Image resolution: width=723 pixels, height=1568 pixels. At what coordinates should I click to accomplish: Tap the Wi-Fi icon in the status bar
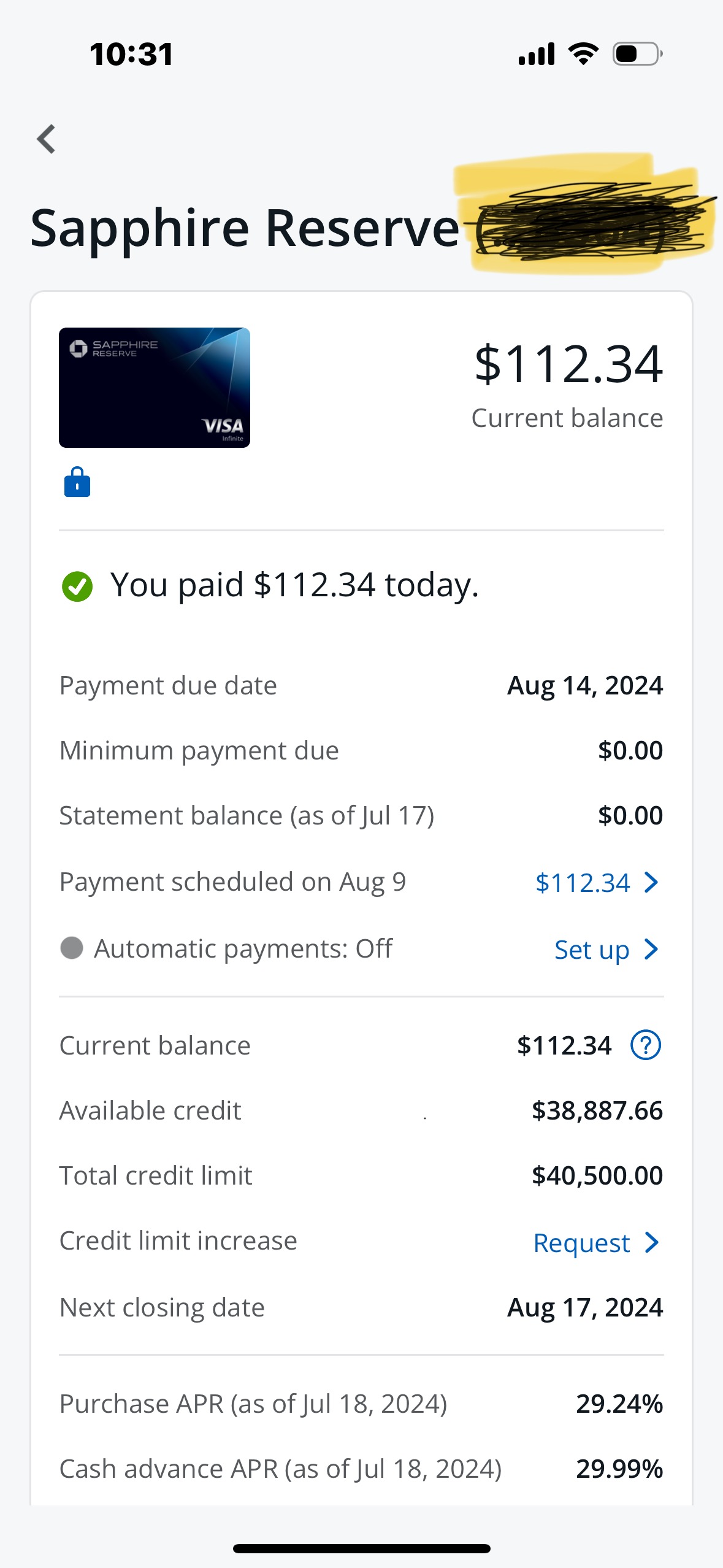coord(581,54)
